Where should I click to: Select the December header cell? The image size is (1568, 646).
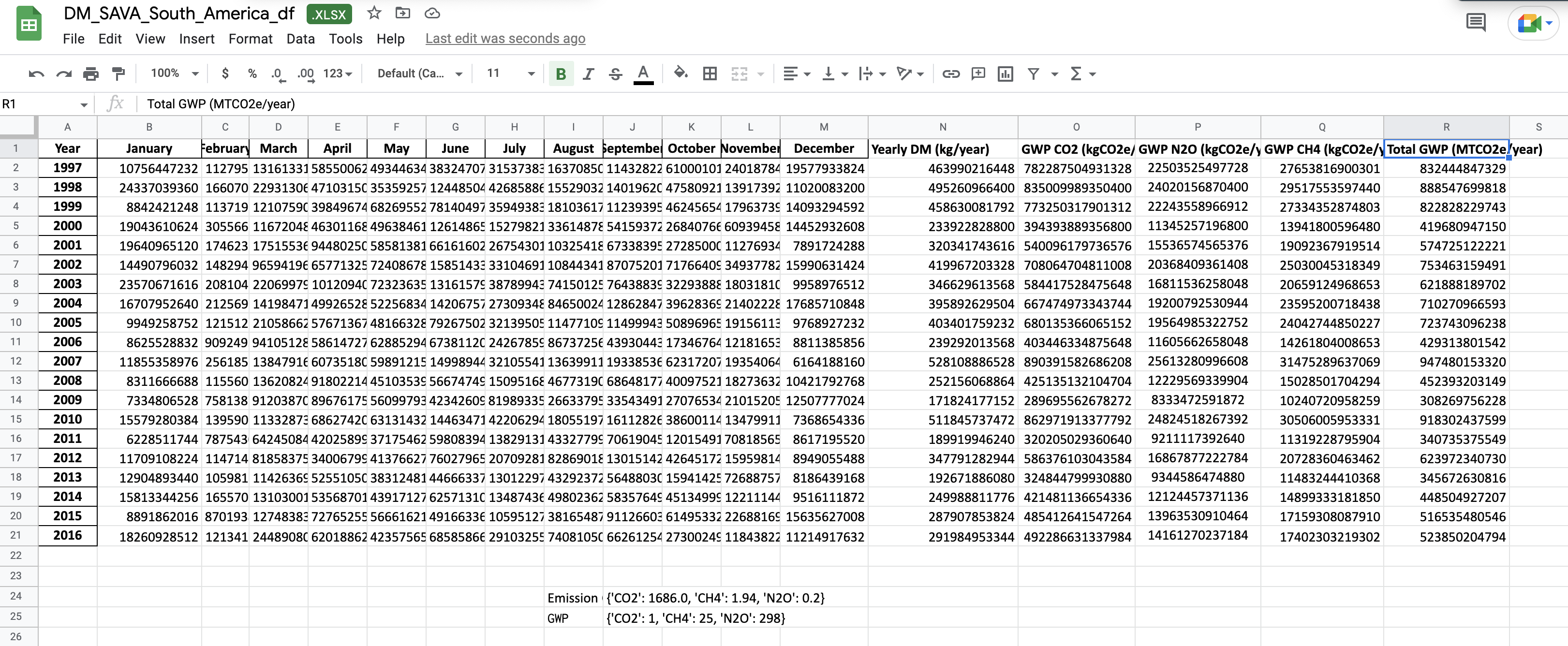824,148
